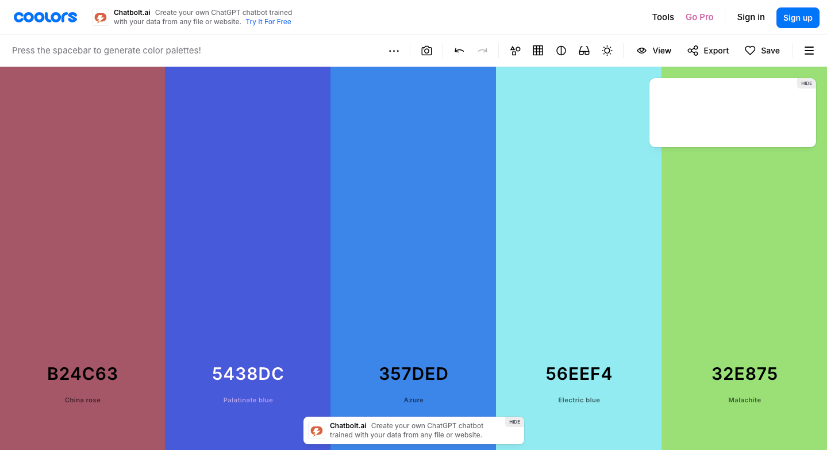Viewport: 827px width, 450px height.
Task: Open the sun brightness adjust icon
Action: coord(607,50)
